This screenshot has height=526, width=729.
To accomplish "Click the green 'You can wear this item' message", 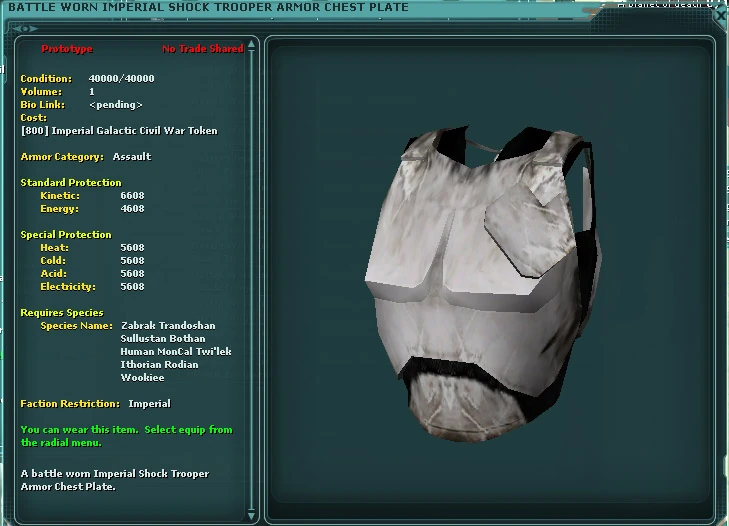I will pos(126,436).
